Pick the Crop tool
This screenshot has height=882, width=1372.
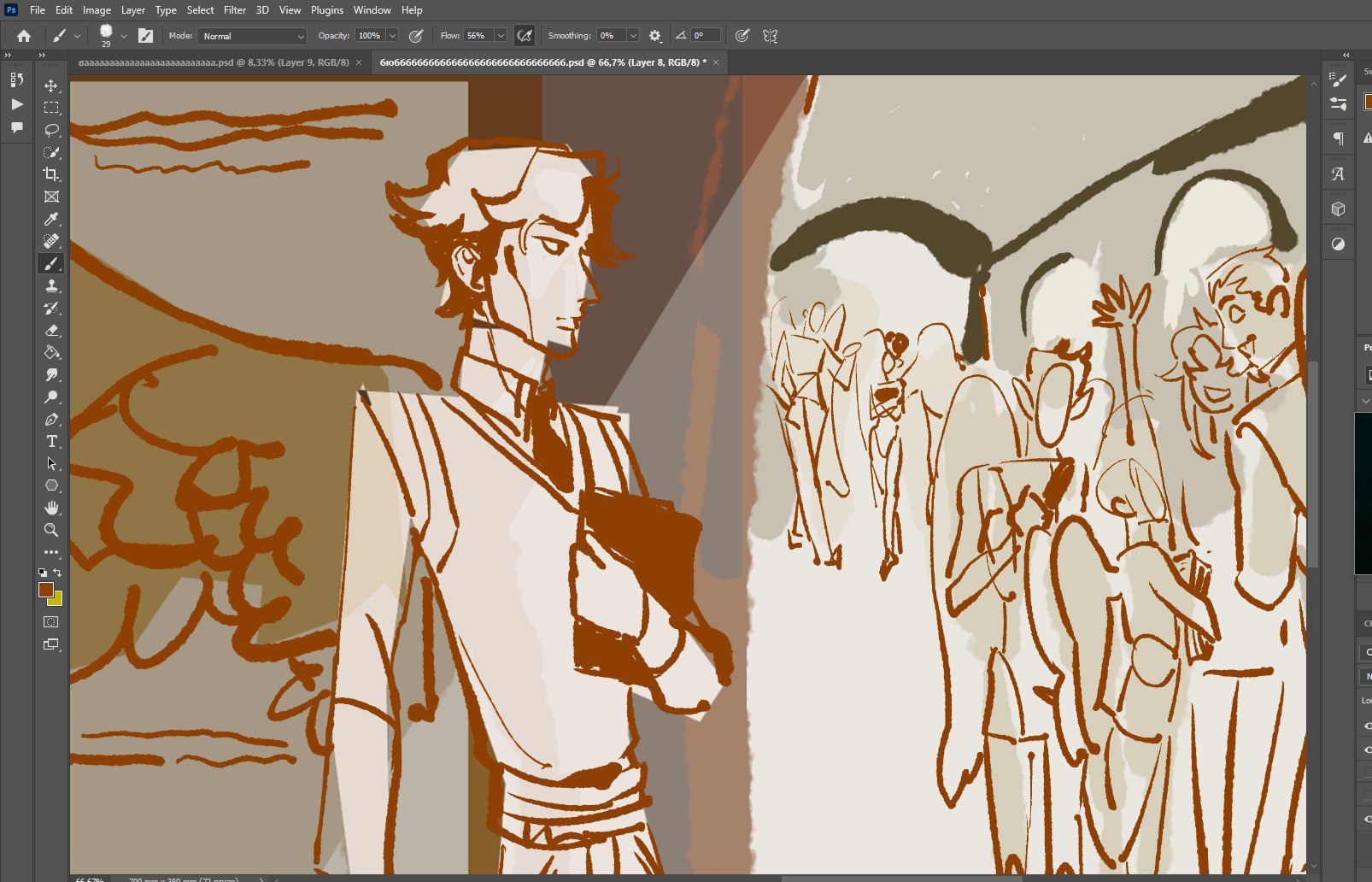click(51, 174)
